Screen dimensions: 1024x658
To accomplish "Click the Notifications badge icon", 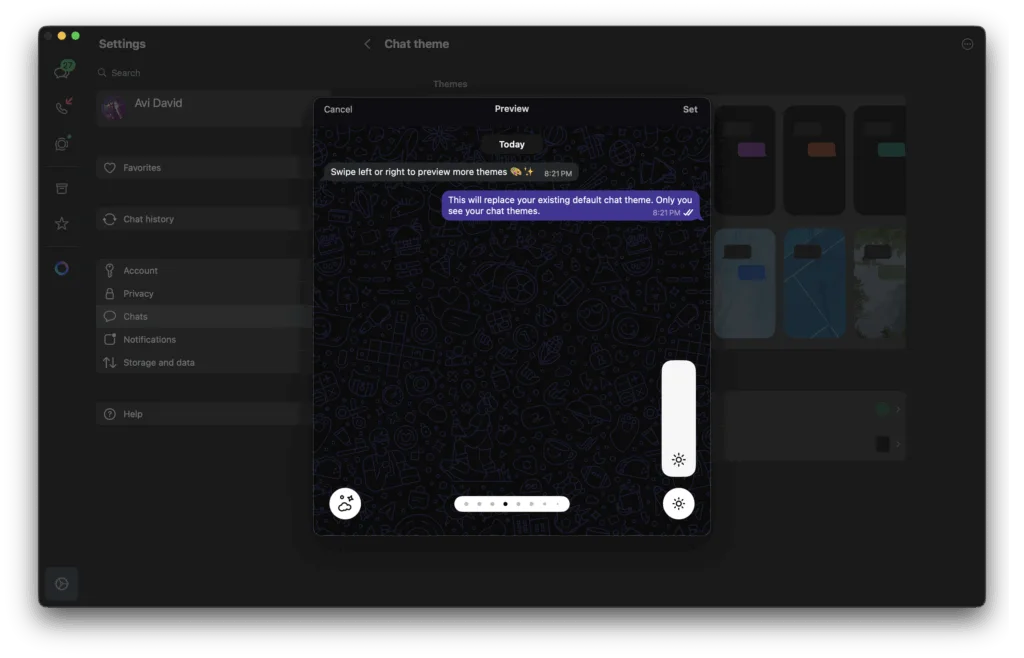I will click(x=110, y=339).
